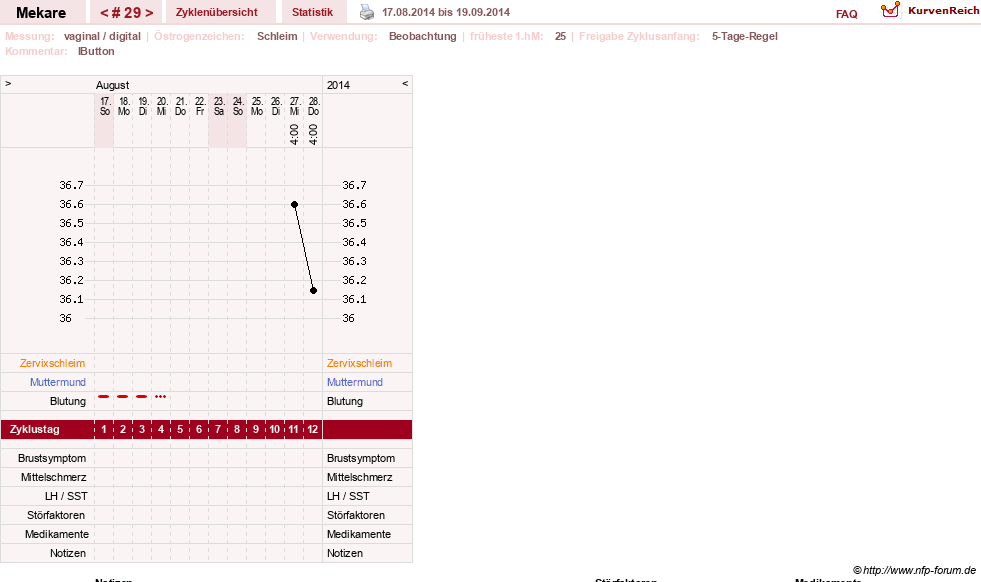Image resolution: width=981 pixels, height=582 pixels.
Task: Select cycle day 8 in the Zyklustag row
Action: [237, 429]
